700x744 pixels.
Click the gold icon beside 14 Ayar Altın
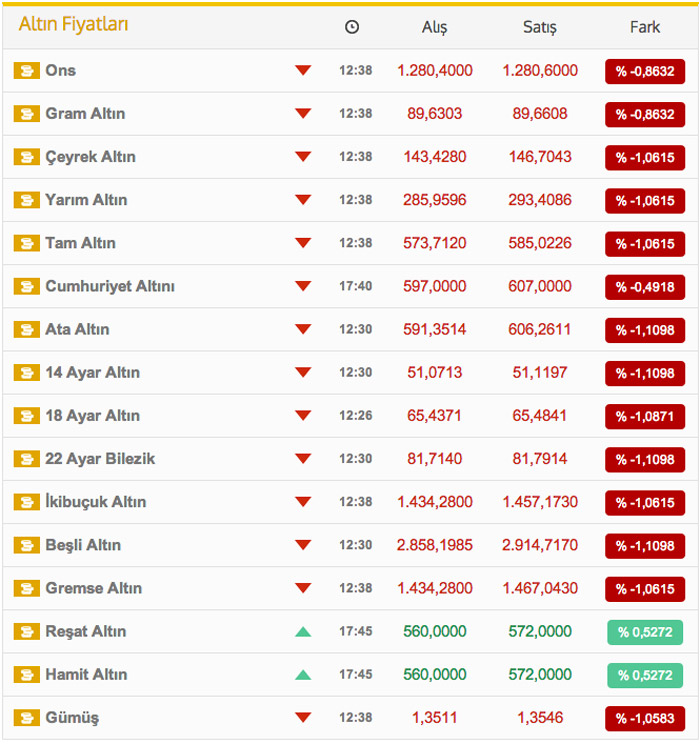pos(27,373)
